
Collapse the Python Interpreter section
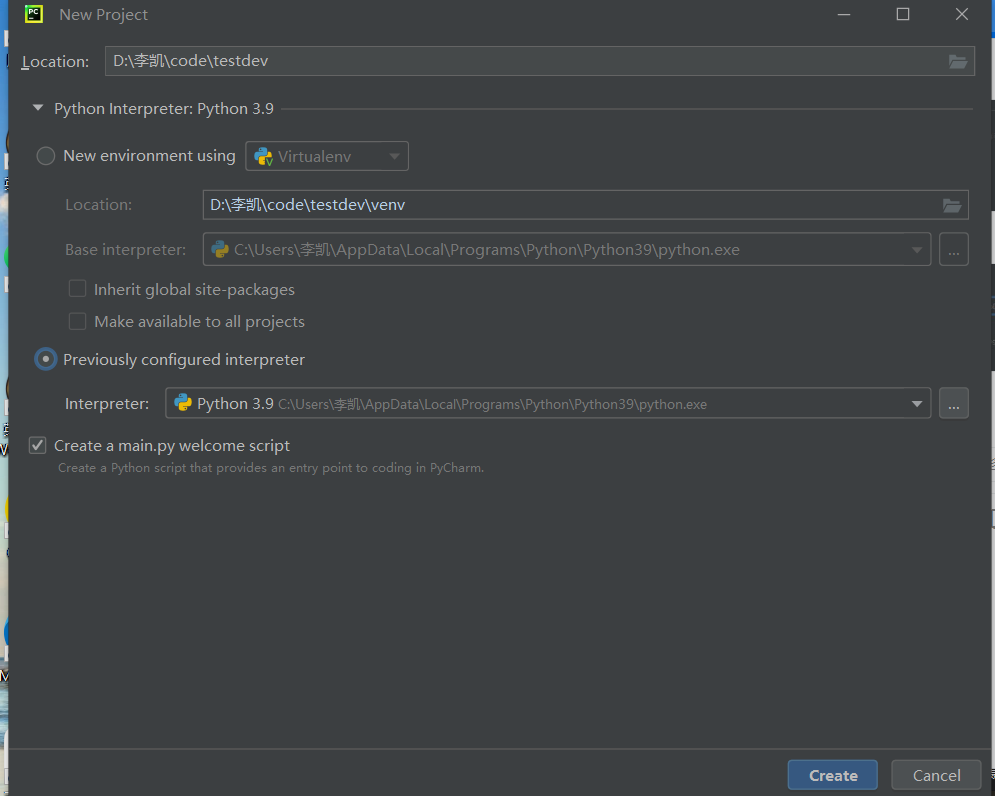point(38,108)
